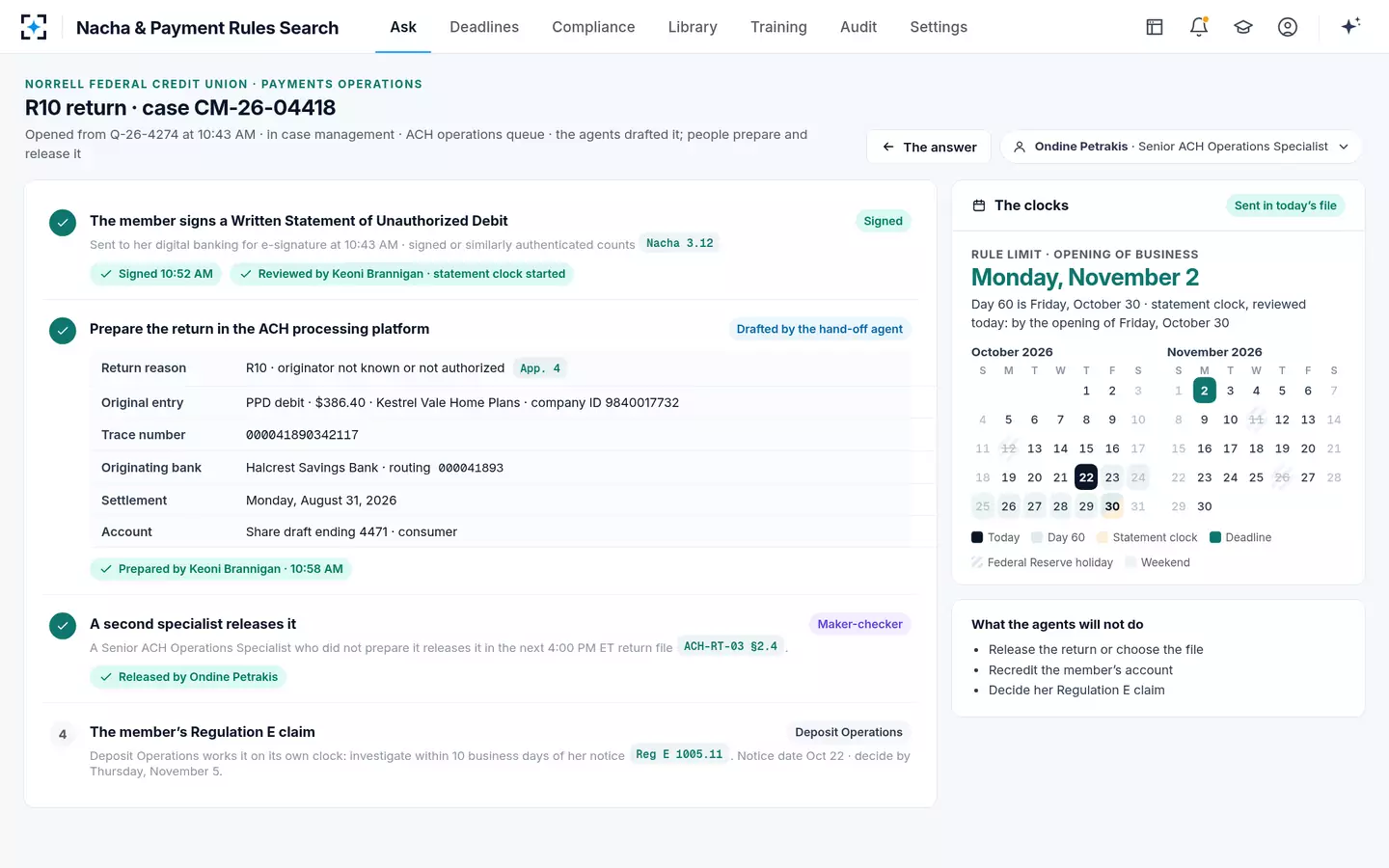
Task: Click Prepared by Keoni Brannigan chip
Action: point(221,569)
